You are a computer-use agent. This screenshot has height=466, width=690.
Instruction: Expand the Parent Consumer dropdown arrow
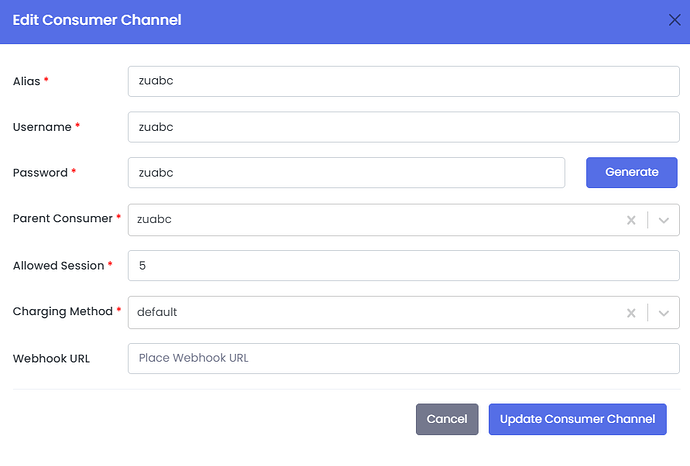[x=664, y=220]
